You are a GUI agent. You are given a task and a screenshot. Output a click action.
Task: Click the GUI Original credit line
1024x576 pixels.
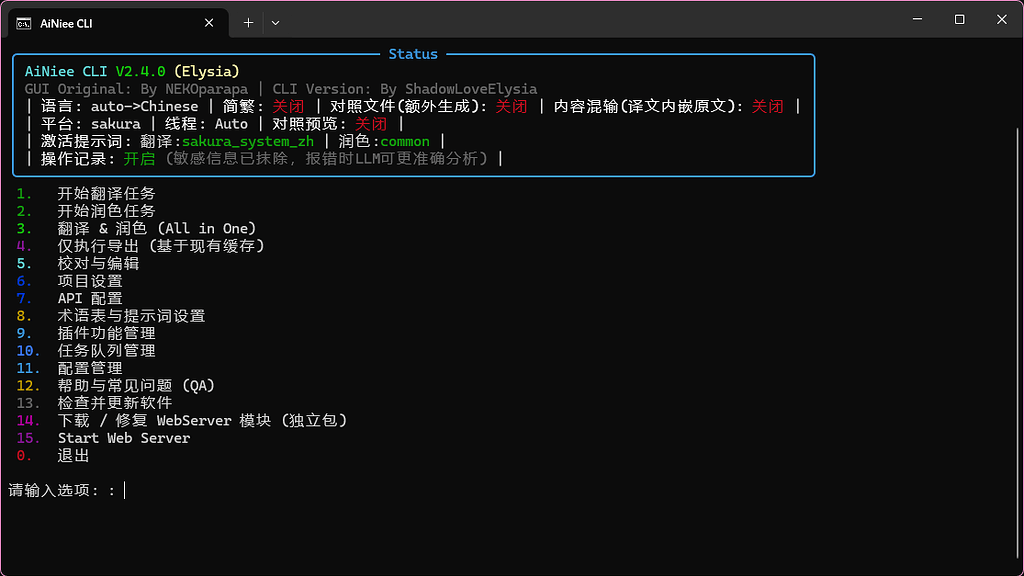pyautogui.click(x=281, y=89)
